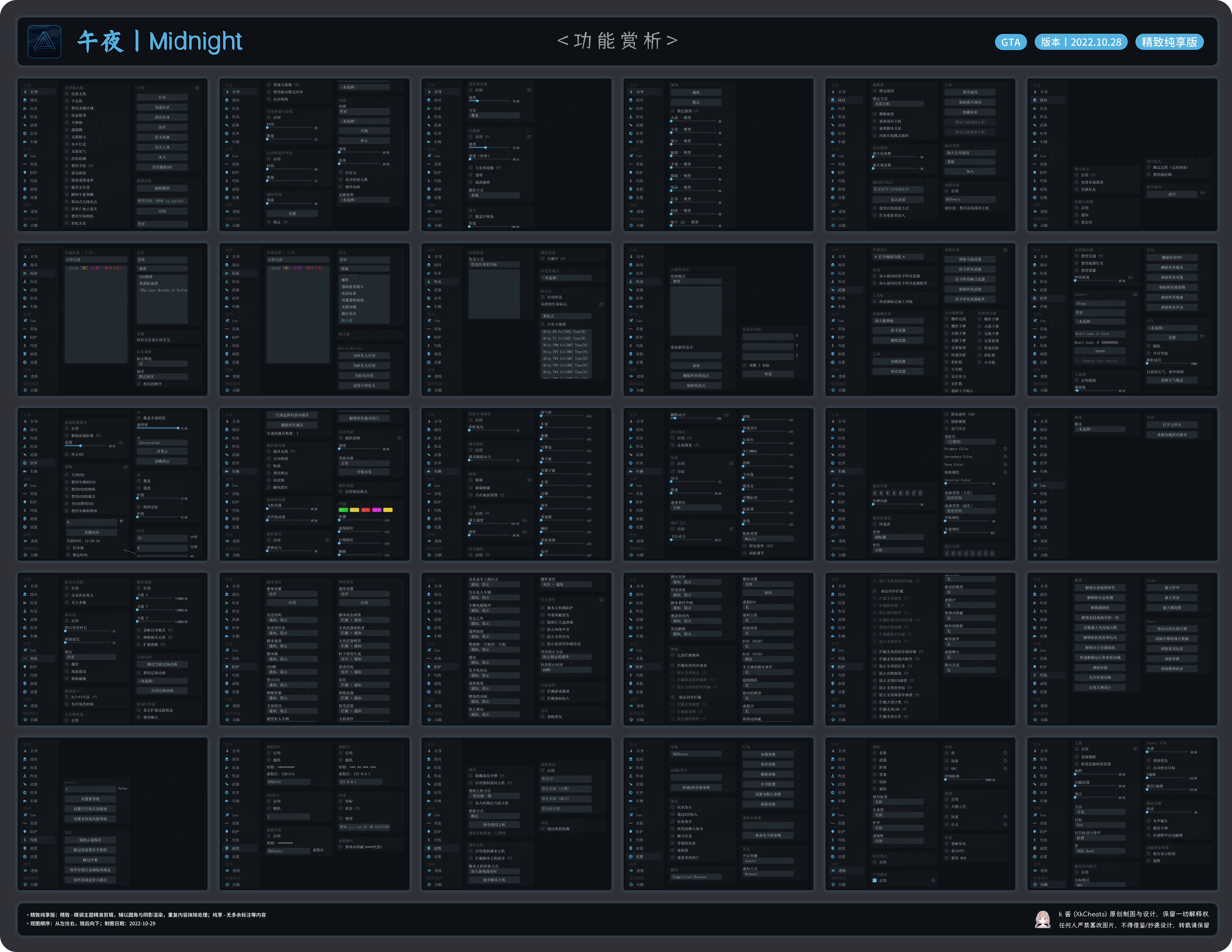Enable the 模糊崩溃 checkbox
The height and width of the screenshot is (952, 1232).
coord(875,114)
